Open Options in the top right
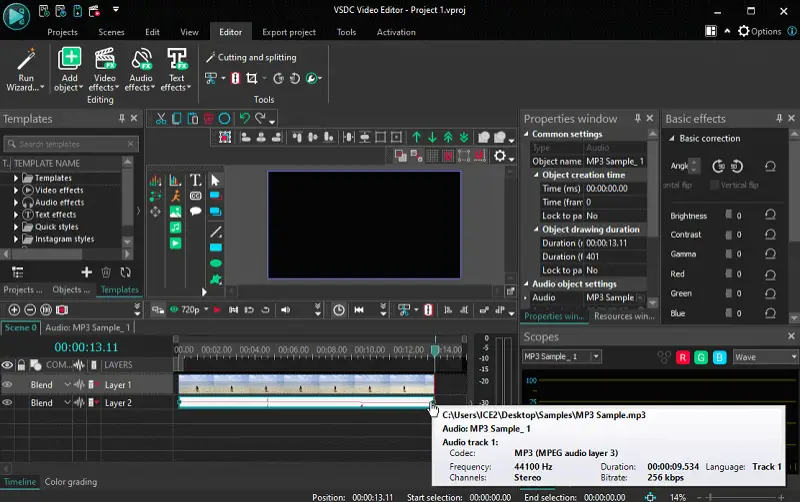Viewport: 800px width, 502px height. [760, 31]
